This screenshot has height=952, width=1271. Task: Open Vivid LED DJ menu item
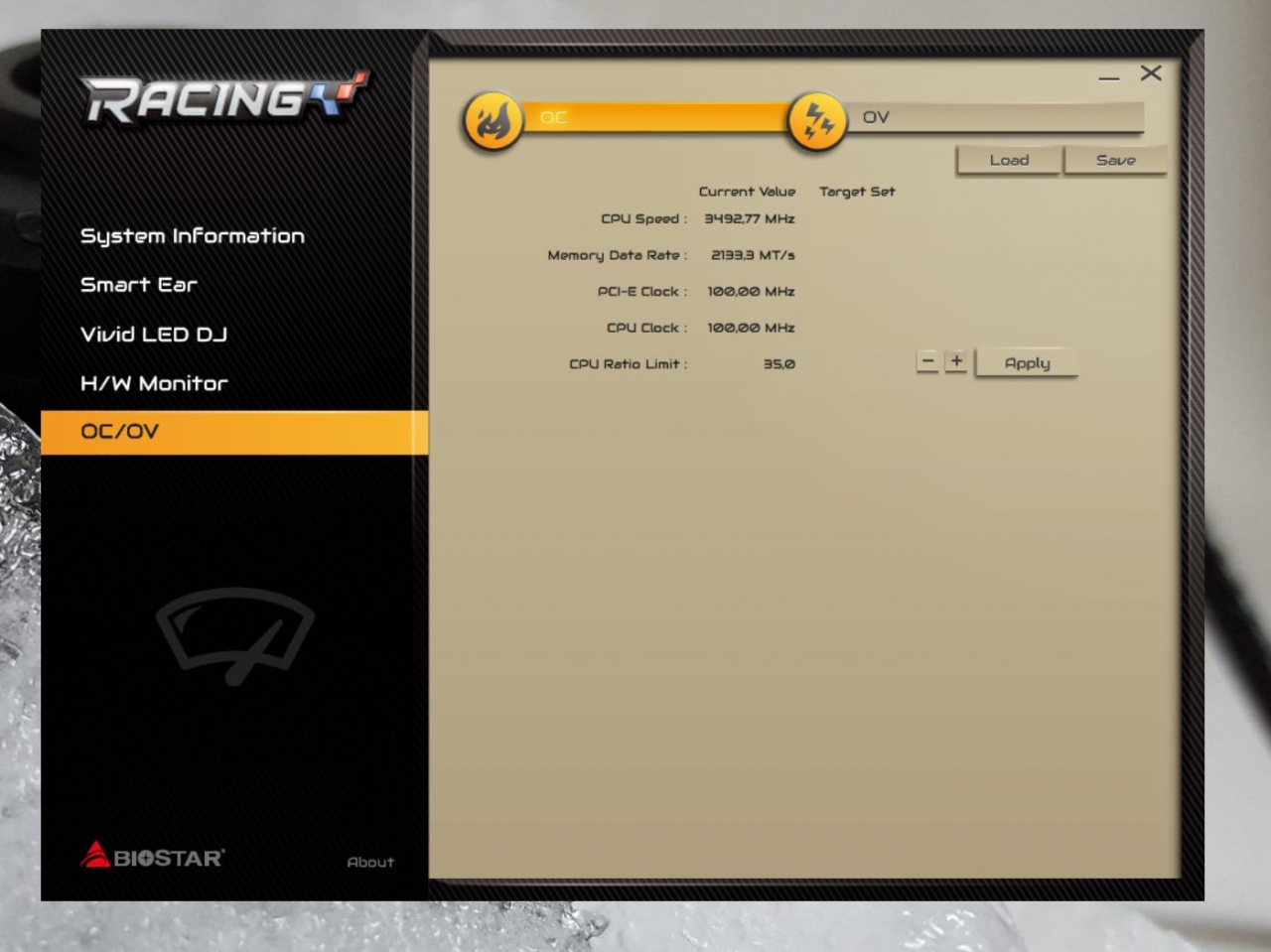[x=154, y=335]
